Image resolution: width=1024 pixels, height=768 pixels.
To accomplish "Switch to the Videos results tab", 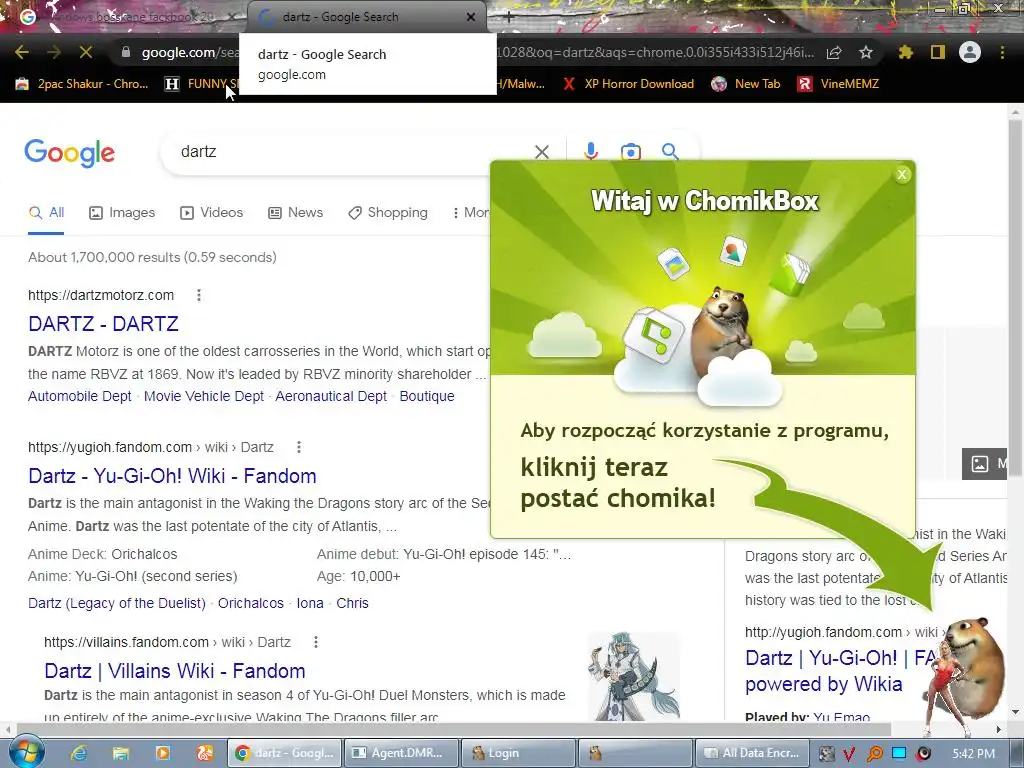I will [x=212, y=213].
